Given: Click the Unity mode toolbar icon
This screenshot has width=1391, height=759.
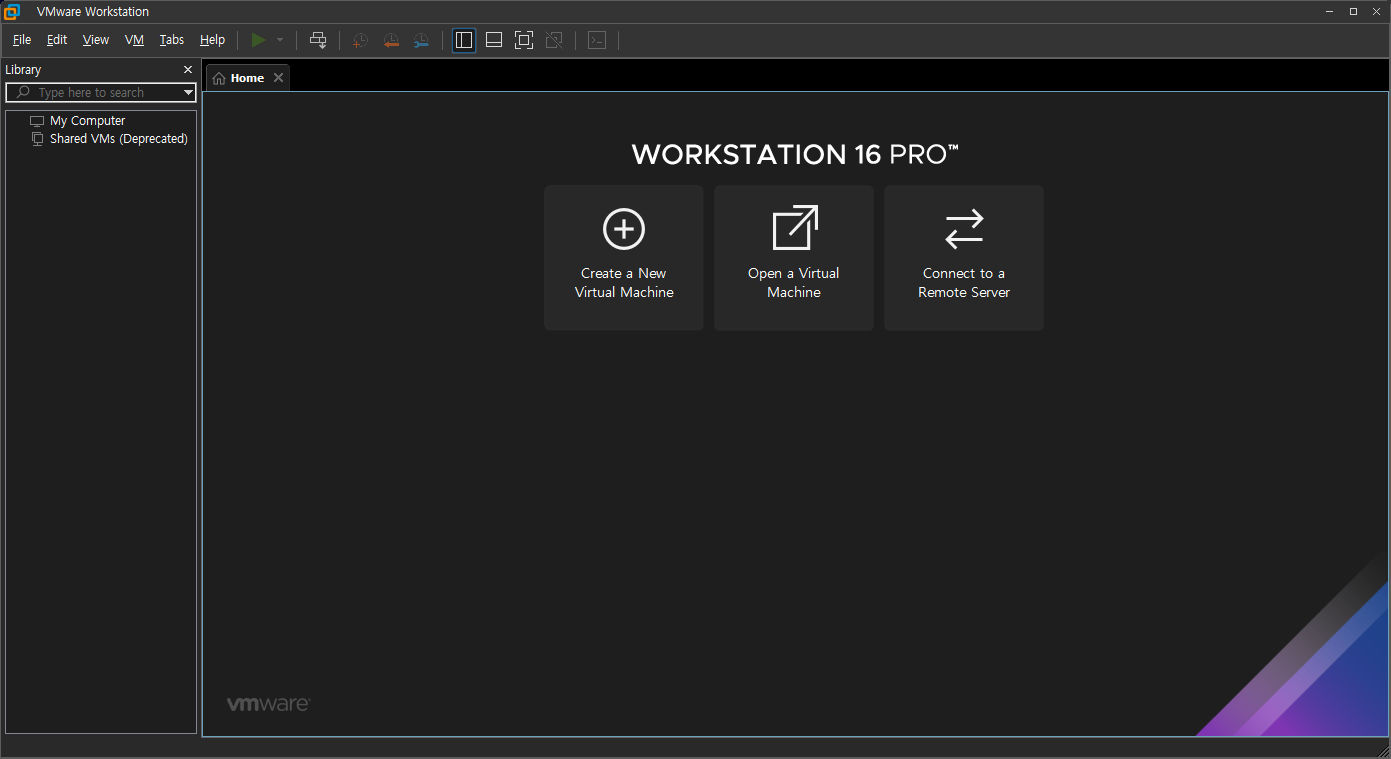Looking at the screenshot, I should (x=554, y=40).
